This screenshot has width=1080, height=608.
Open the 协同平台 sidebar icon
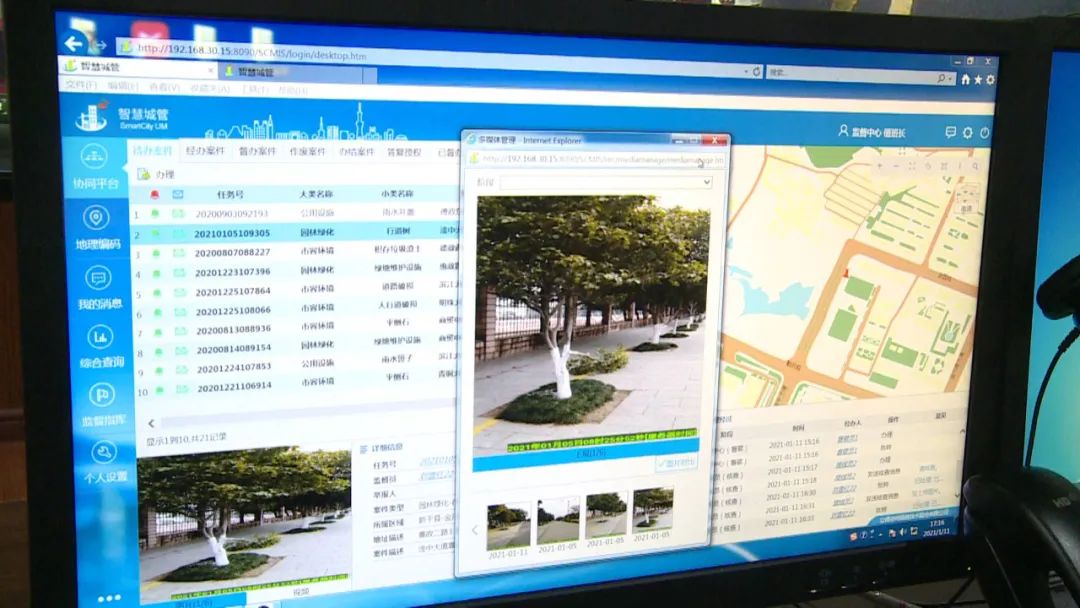pyautogui.click(x=94, y=157)
